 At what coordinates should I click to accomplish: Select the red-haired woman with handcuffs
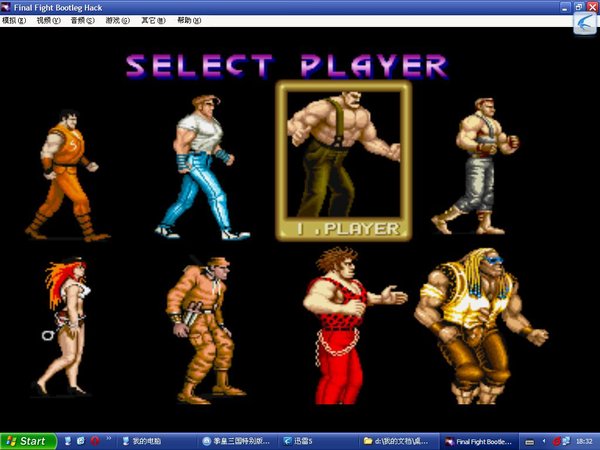64,326
